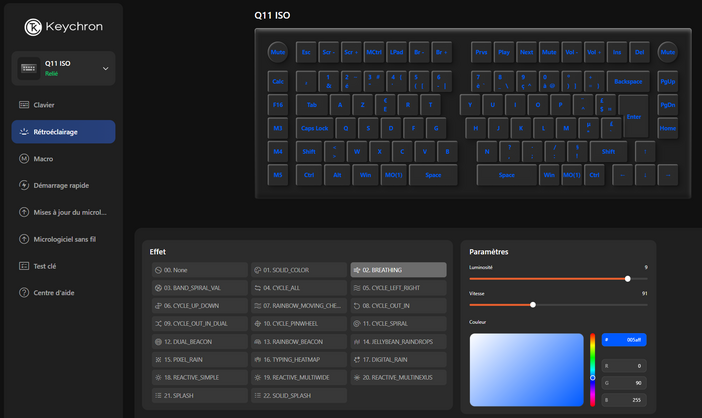This screenshot has width=702, height=418.
Task: Select 02. BREATHING effect
Action: (398, 270)
